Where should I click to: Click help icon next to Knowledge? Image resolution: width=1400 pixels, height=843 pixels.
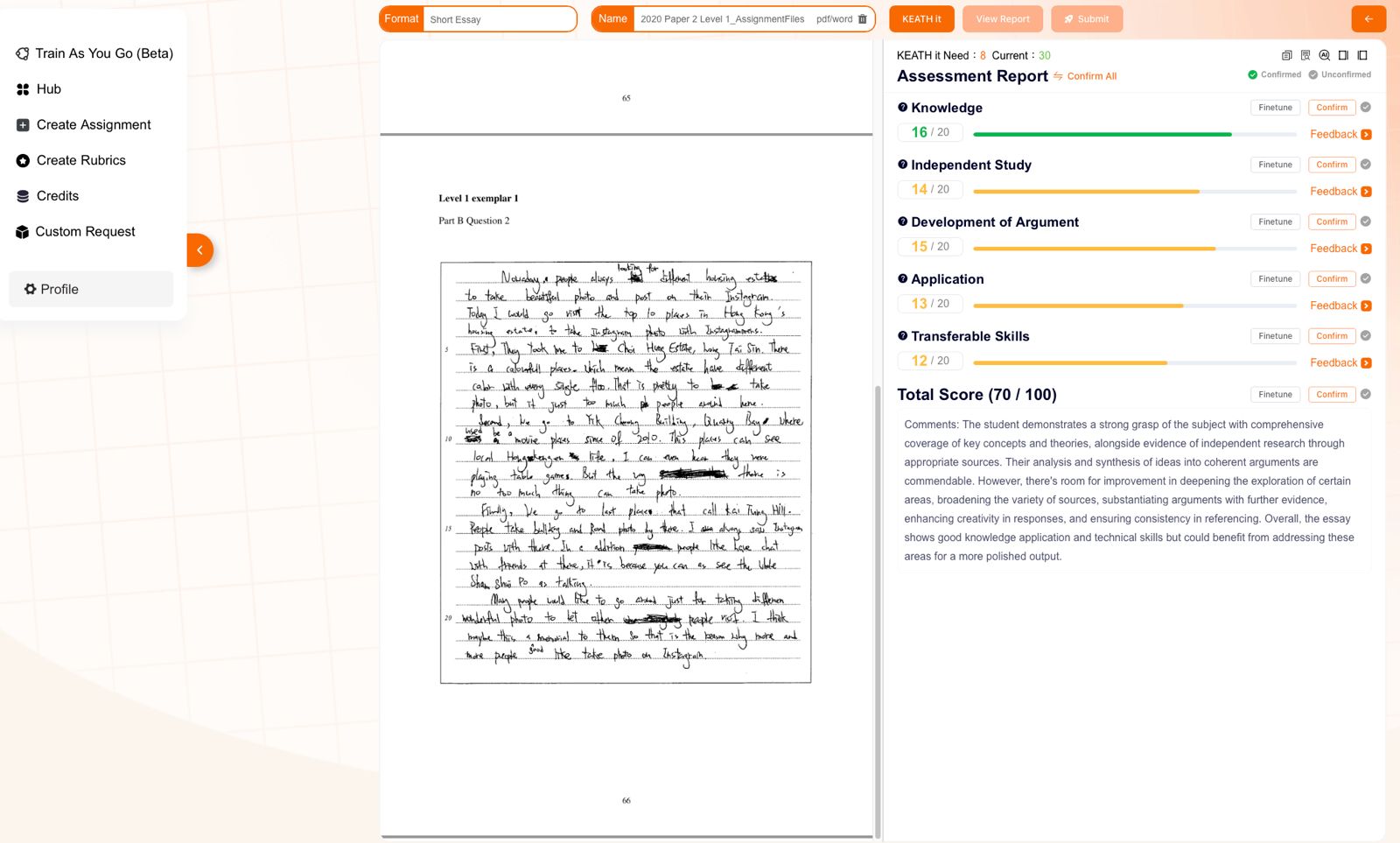[902, 107]
